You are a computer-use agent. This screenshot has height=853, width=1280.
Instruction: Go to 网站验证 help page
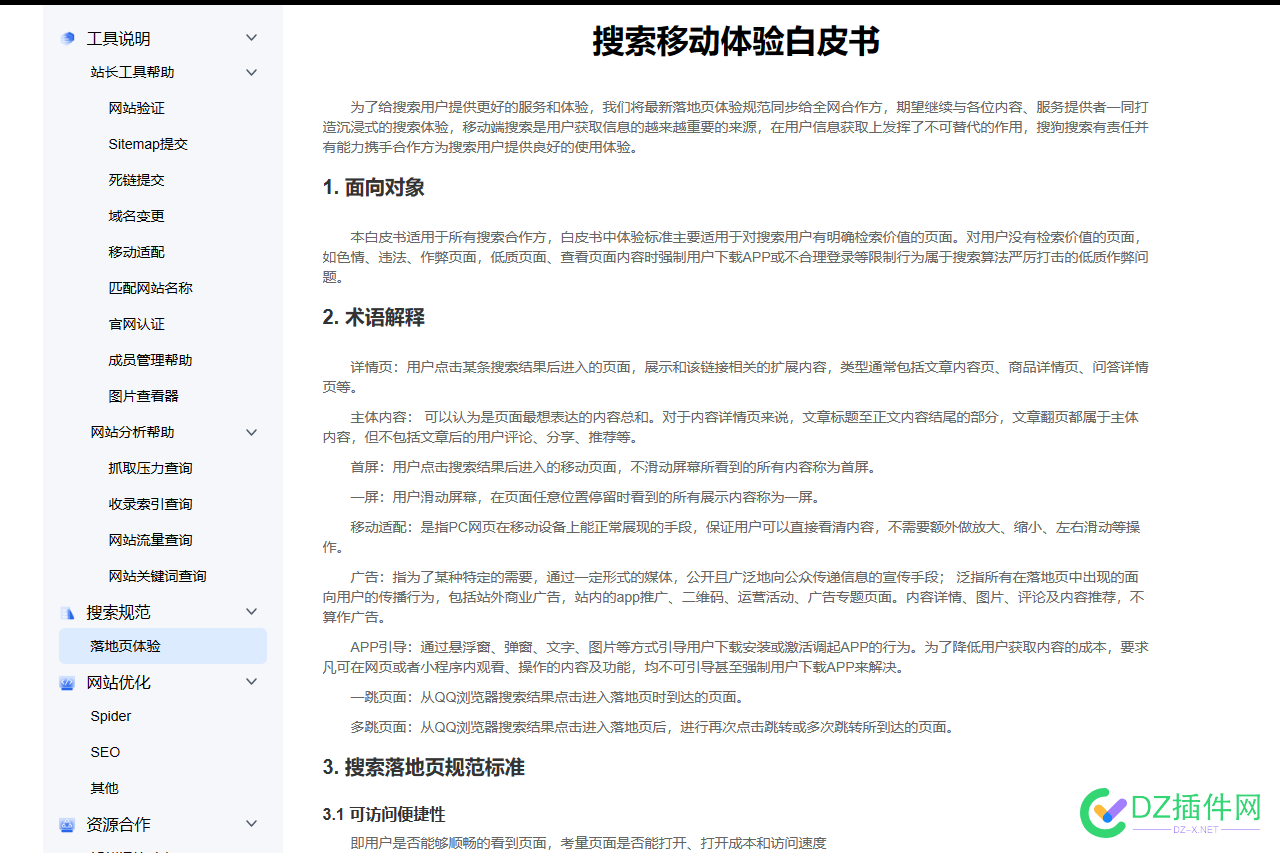point(136,108)
